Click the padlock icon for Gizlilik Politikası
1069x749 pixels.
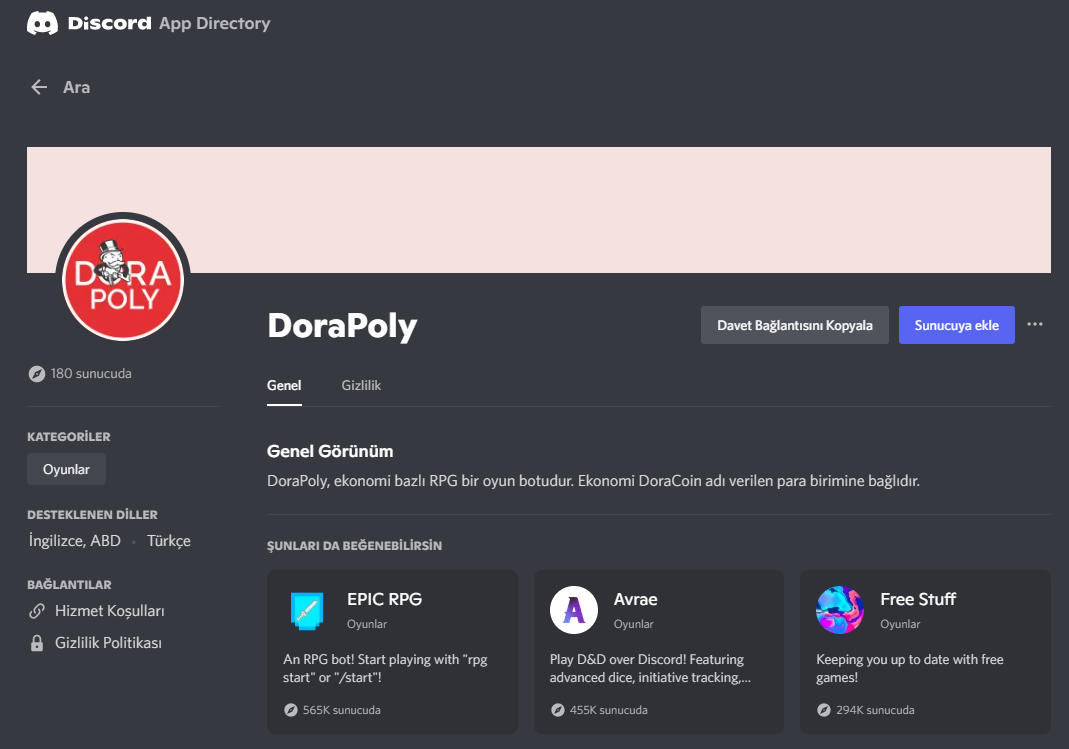[37, 643]
